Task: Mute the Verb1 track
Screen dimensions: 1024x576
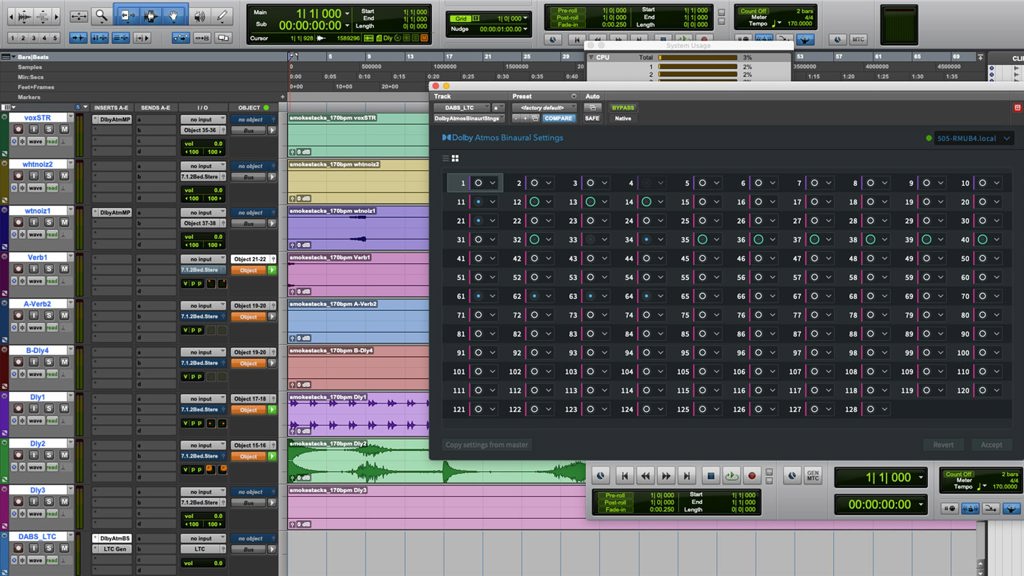Action: click(64, 269)
